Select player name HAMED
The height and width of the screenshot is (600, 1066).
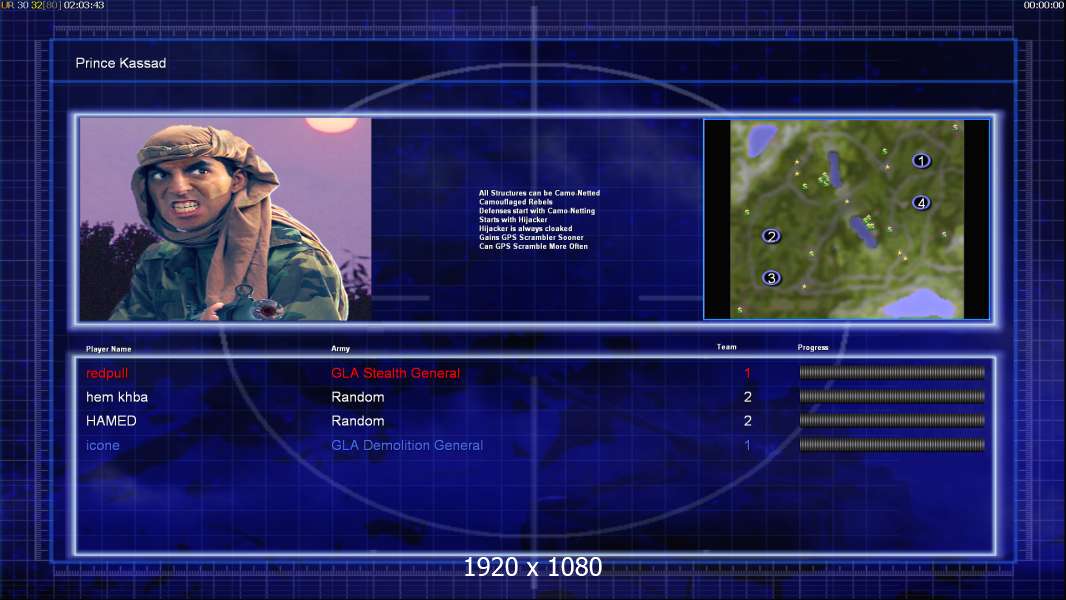click(x=111, y=421)
